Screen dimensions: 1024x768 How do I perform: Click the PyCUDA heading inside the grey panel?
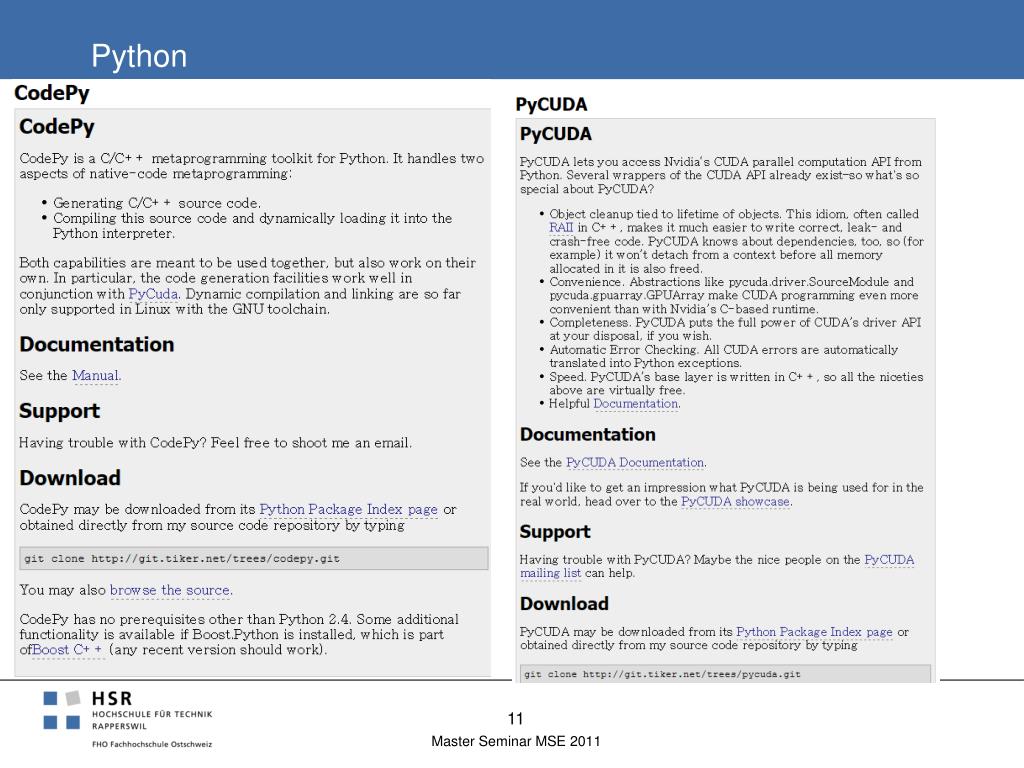click(556, 134)
